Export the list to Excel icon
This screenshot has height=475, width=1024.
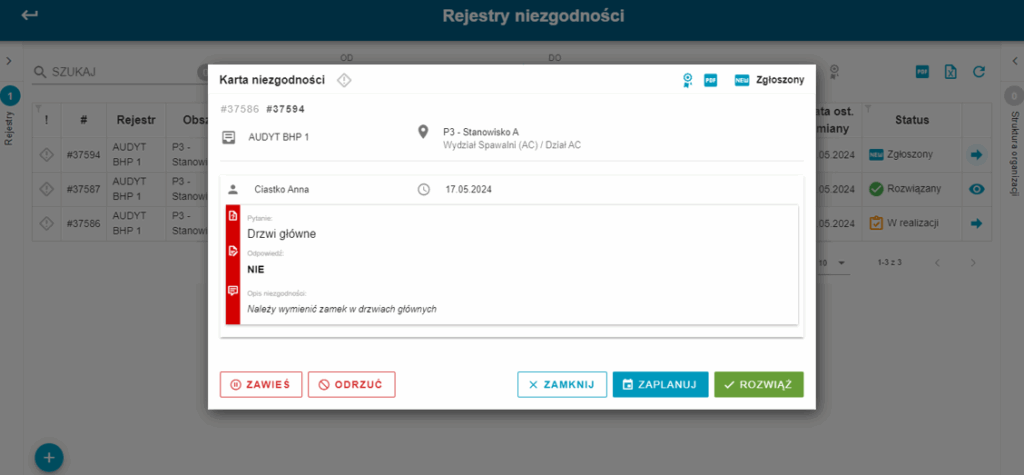(951, 72)
